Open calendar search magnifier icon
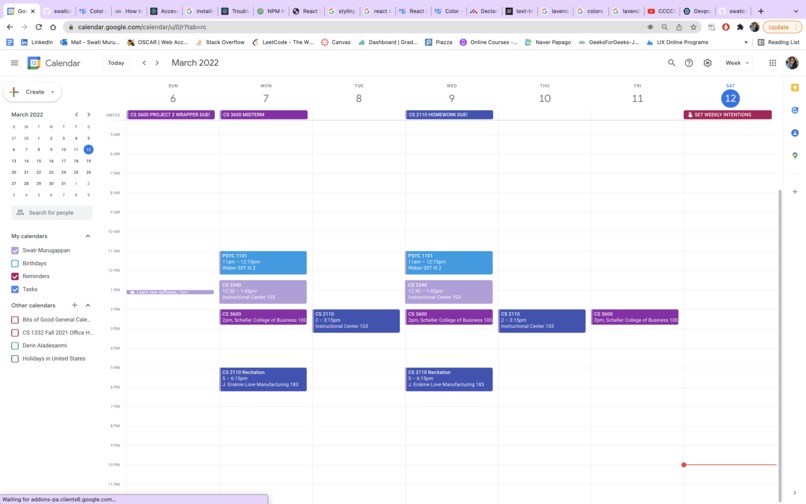This screenshot has height=504, width=806. coord(671,63)
